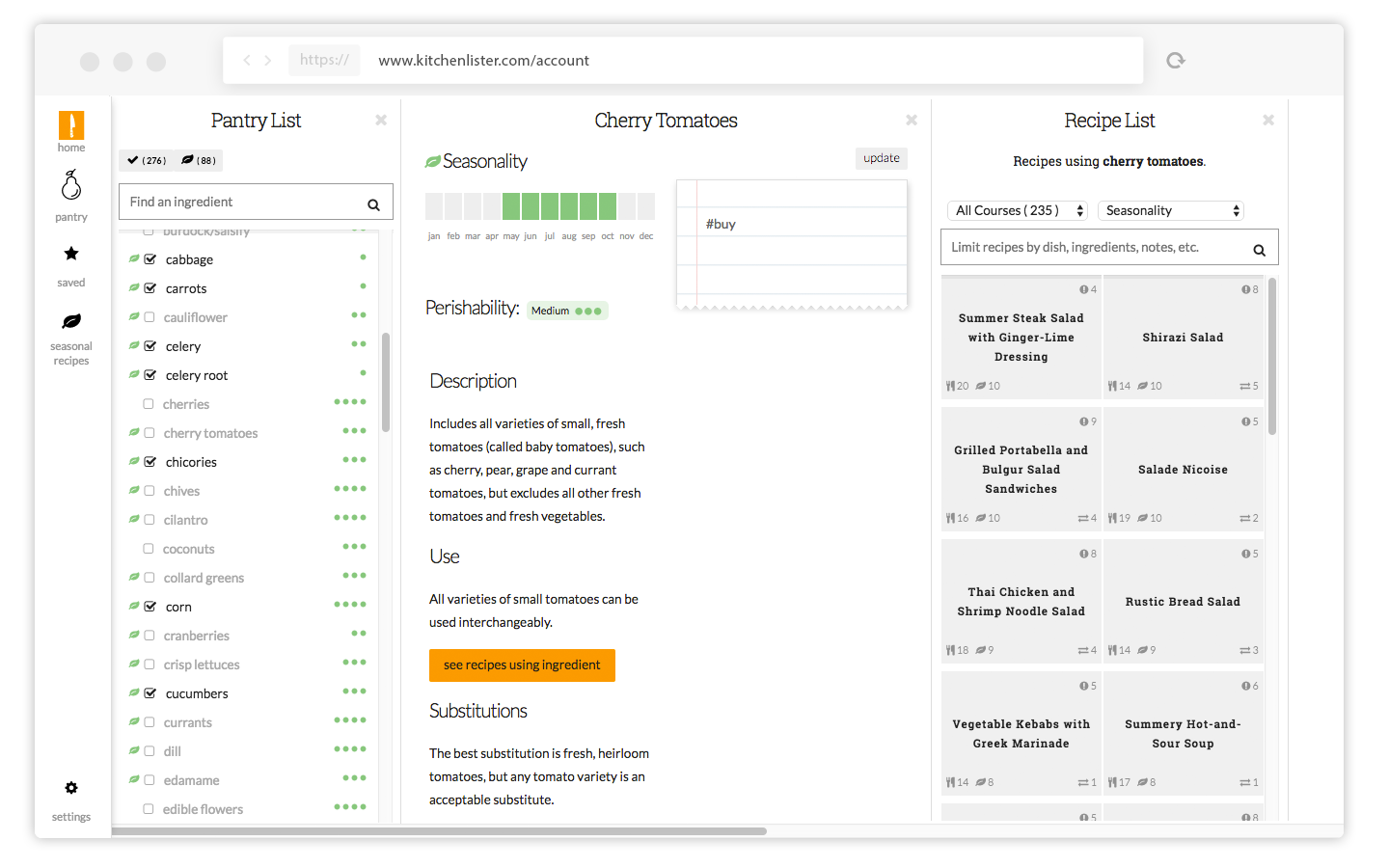Open the settings gear icon
This screenshot has width=1389, height=868.
71,788
